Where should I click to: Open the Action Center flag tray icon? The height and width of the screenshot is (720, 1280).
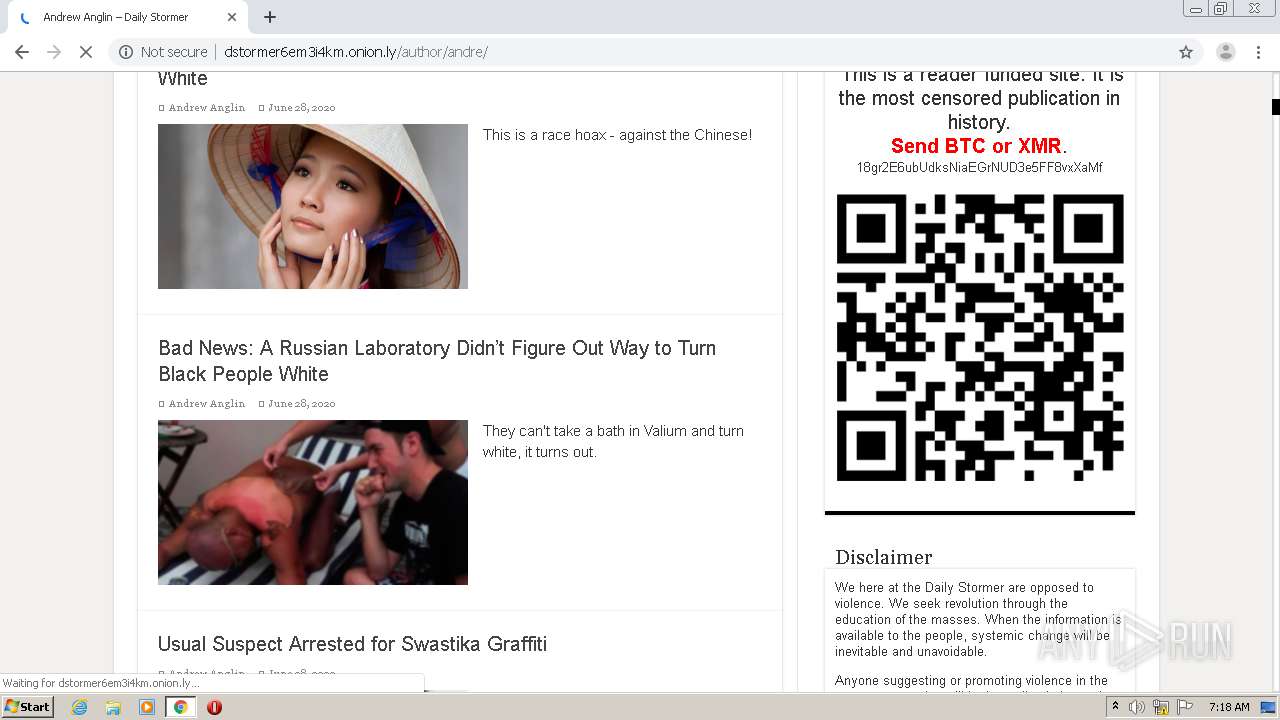1183,707
